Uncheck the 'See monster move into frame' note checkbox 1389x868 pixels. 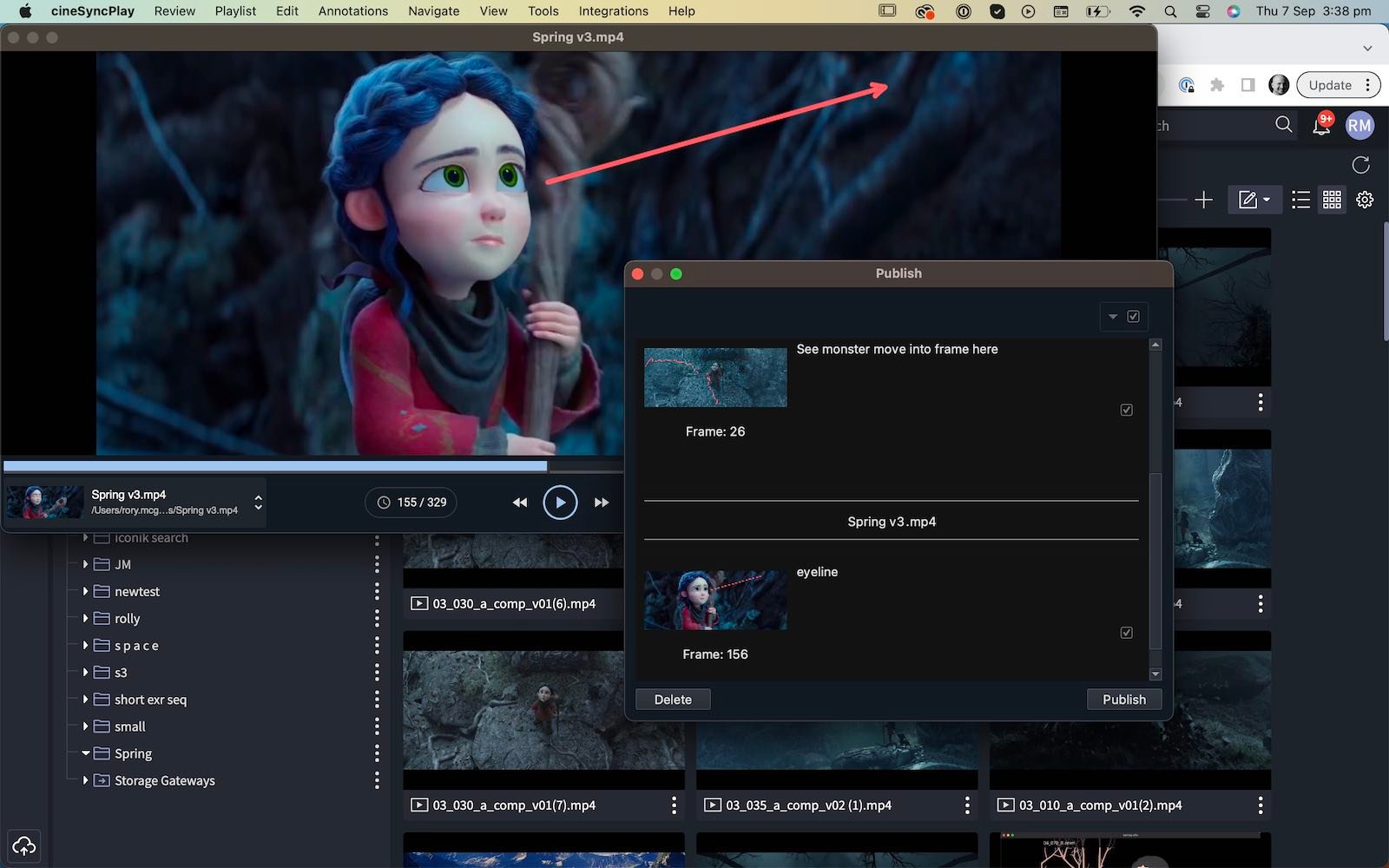point(1127,410)
